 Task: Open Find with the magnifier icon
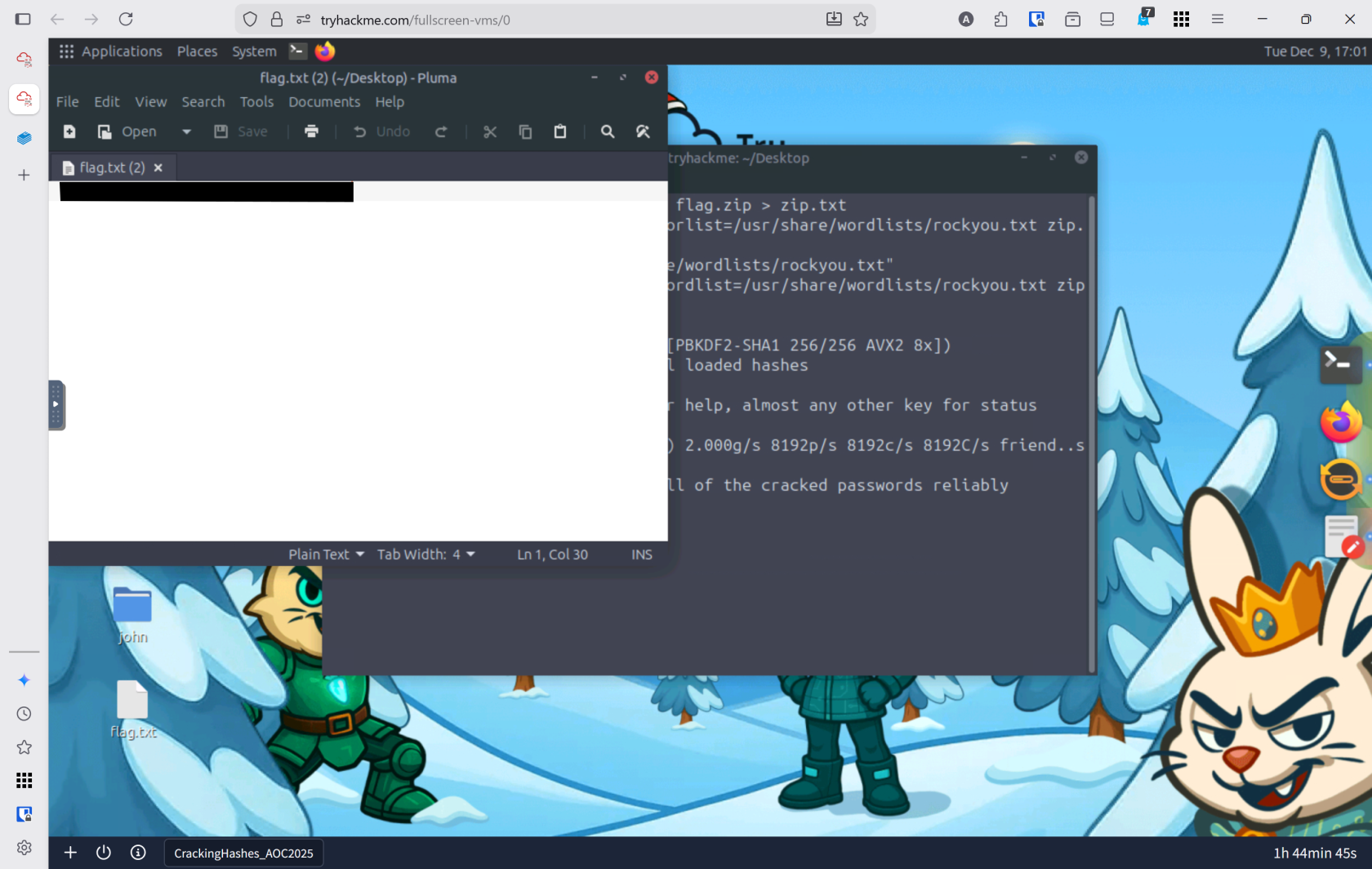coord(608,131)
